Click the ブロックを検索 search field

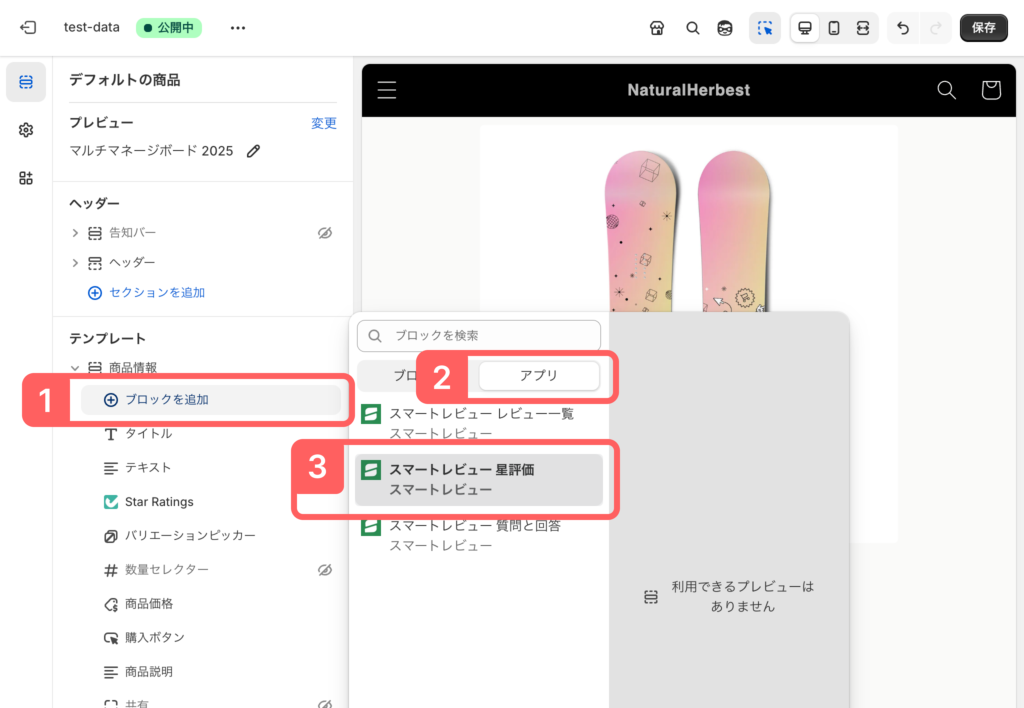click(479, 336)
